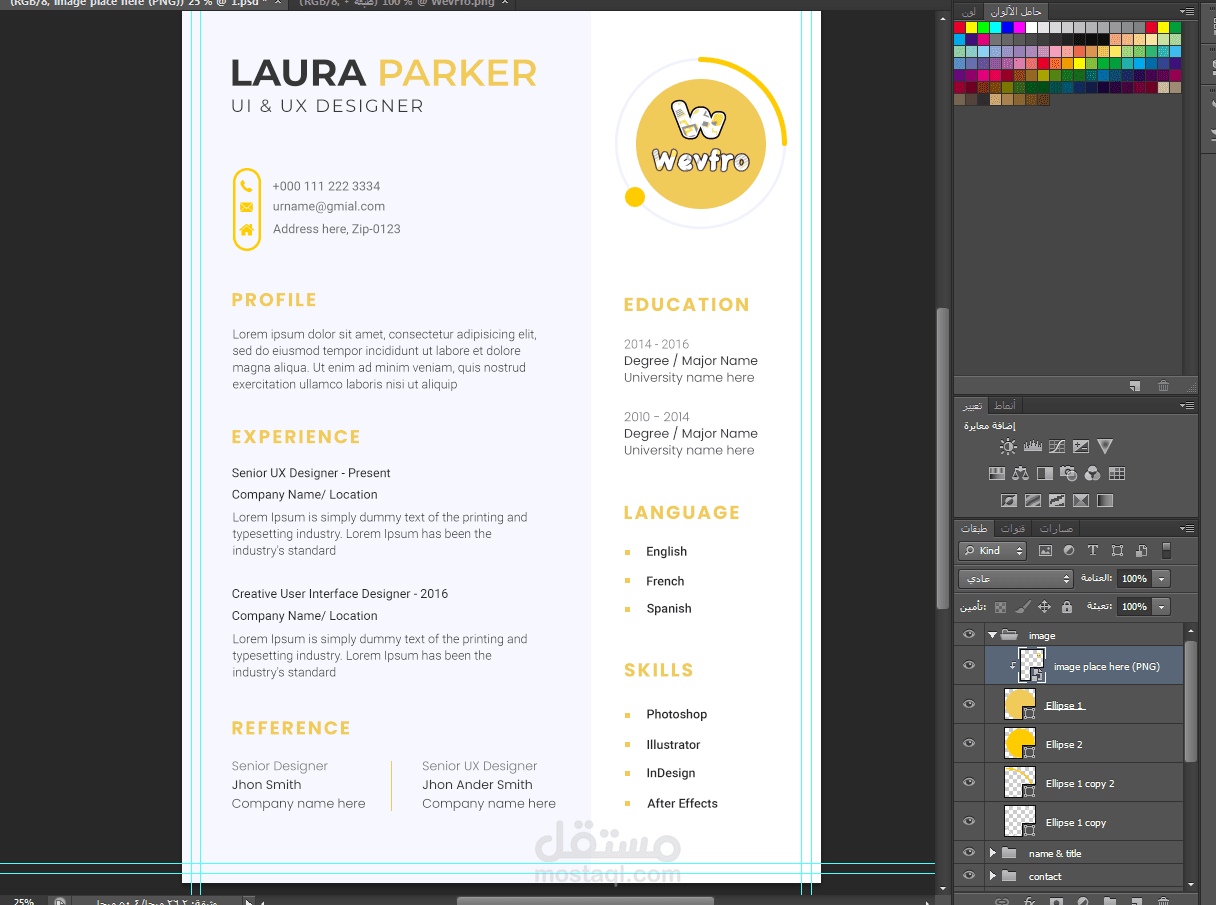Open the fill percentage dropdown
This screenshot has height=905, width=1216.
click(1161, 607)
